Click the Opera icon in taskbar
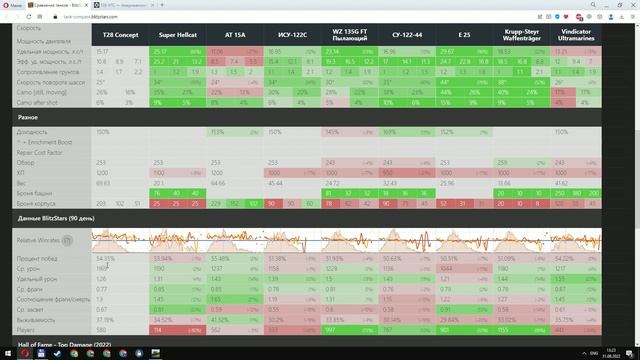Viewport: 640px width, 360px height. pyautogui.click(x=24, y=353)
